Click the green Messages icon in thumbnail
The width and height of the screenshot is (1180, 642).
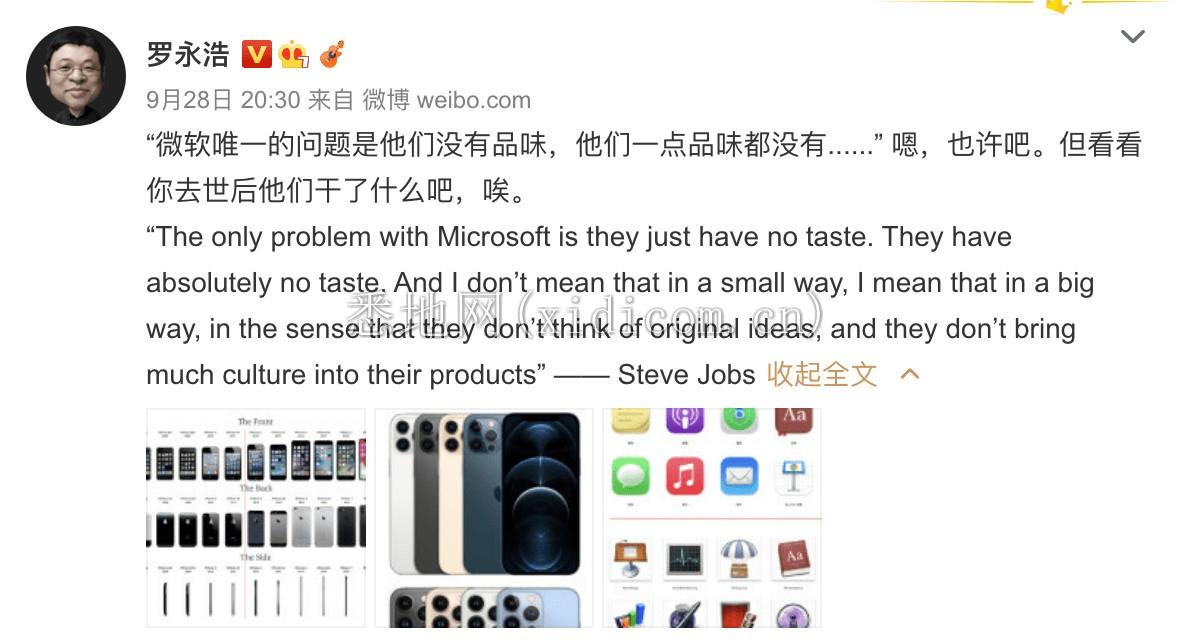[x=631, y=476]
